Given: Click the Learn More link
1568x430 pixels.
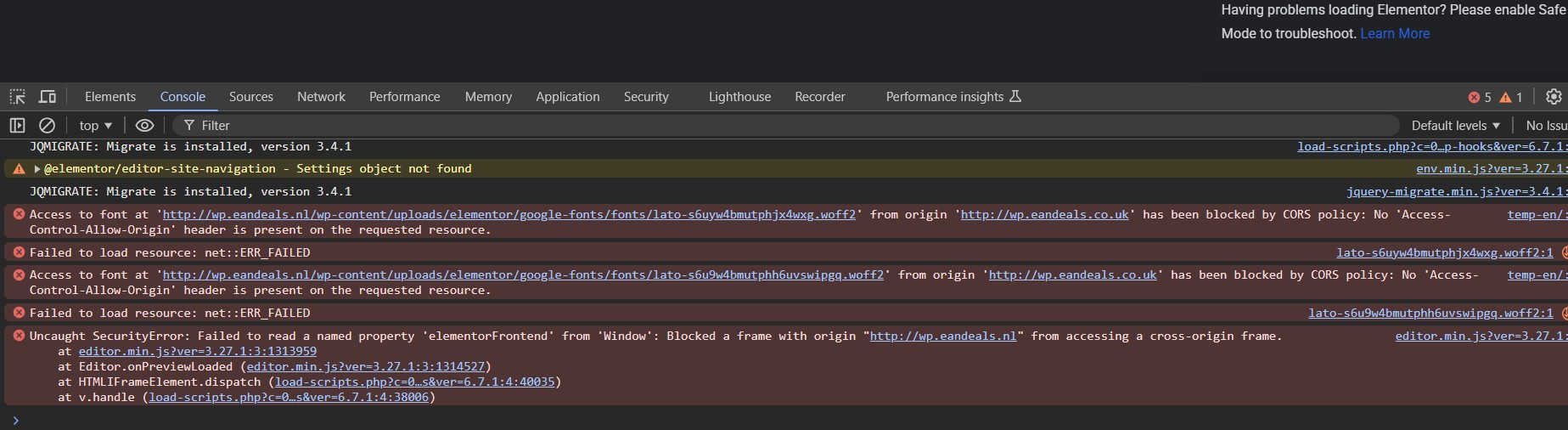Looking at the screenshot, I should click(1395, 33).
